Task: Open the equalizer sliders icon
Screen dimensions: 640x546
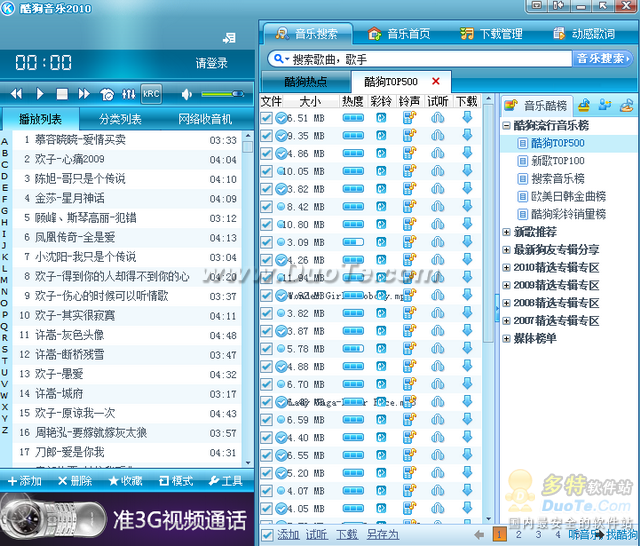Action: coord(128,94)
